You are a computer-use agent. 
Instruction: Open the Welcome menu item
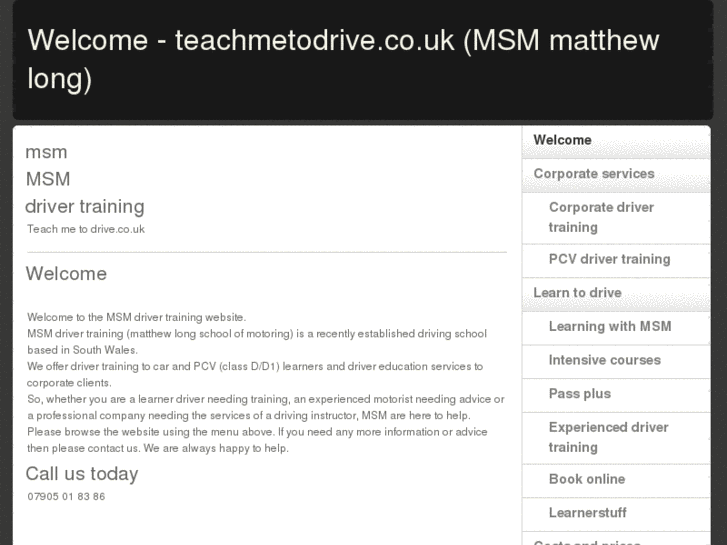coord(562,140)
